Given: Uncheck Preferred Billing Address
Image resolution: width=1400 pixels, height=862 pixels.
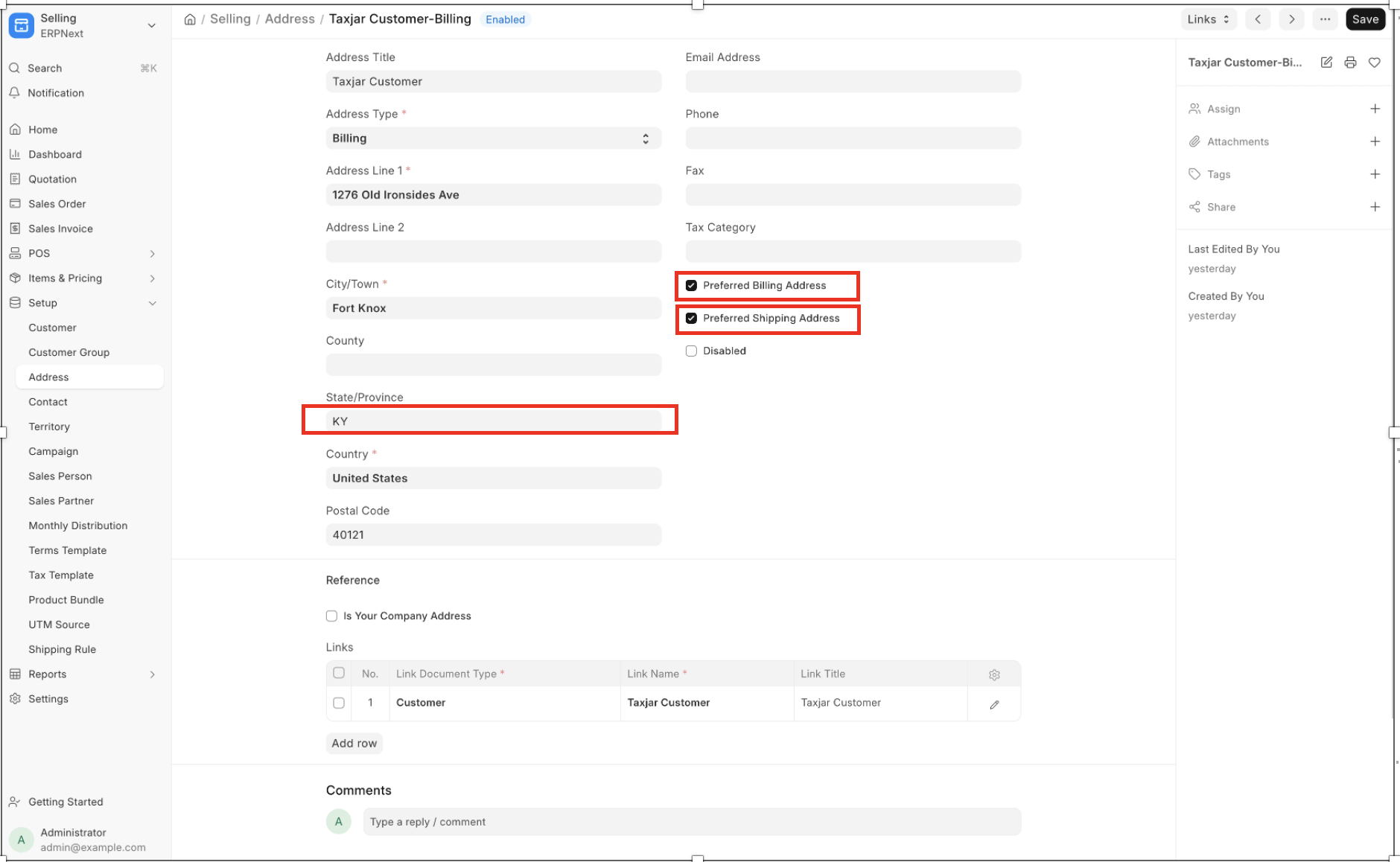Looking at the screenshot, I should coord(691,285).
